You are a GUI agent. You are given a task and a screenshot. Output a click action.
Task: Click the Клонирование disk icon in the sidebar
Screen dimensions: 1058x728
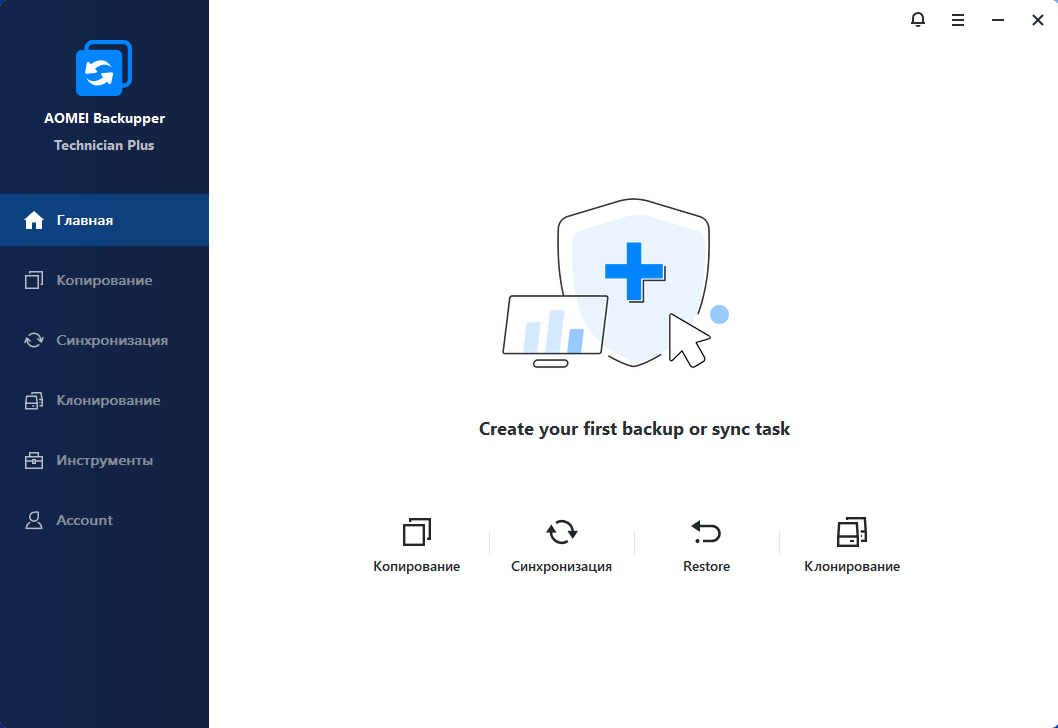[x=34, y=400]
